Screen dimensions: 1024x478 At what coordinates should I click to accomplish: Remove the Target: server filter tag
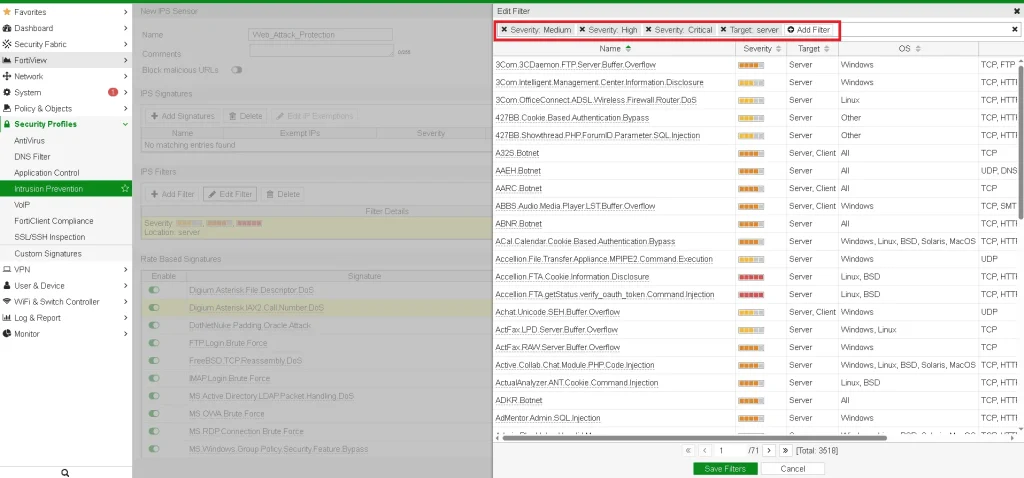[x=724, y=30]
